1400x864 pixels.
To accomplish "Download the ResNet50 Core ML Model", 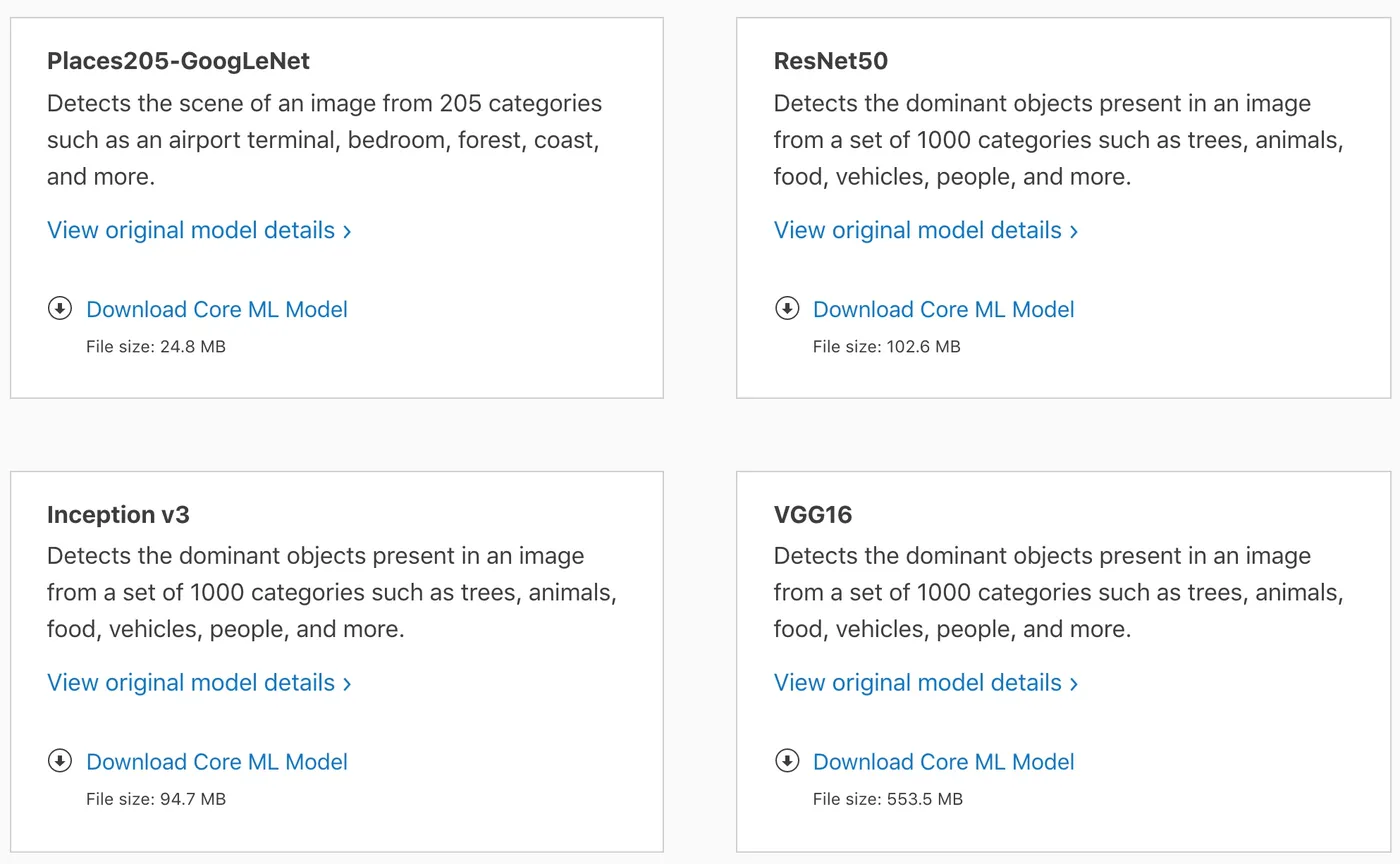I will click(944, 309).
